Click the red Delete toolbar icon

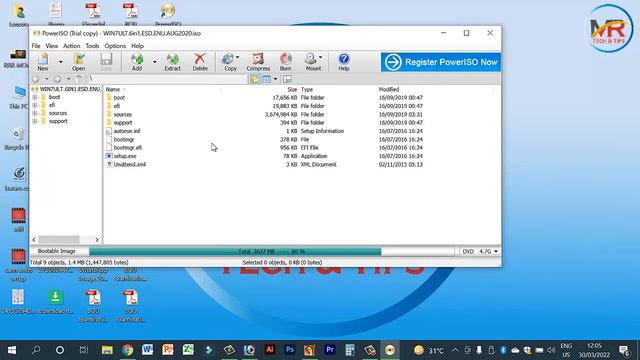click(200, 62)
